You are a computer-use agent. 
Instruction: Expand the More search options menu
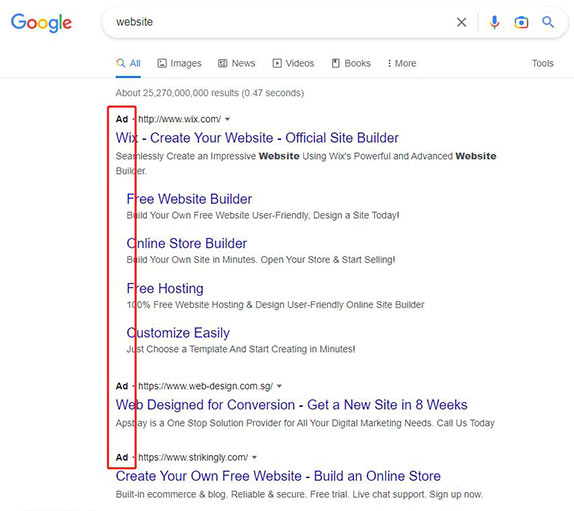402,63
